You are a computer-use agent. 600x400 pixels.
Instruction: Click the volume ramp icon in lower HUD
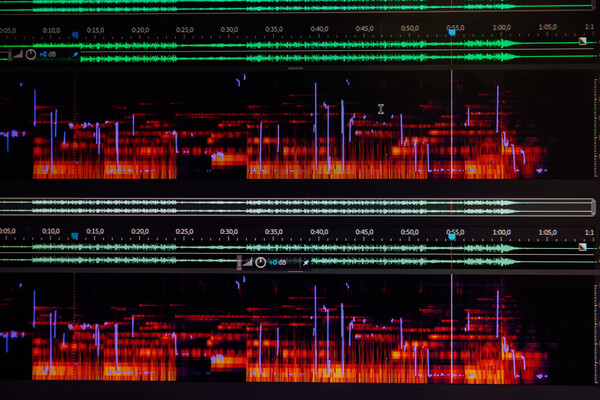248,262
